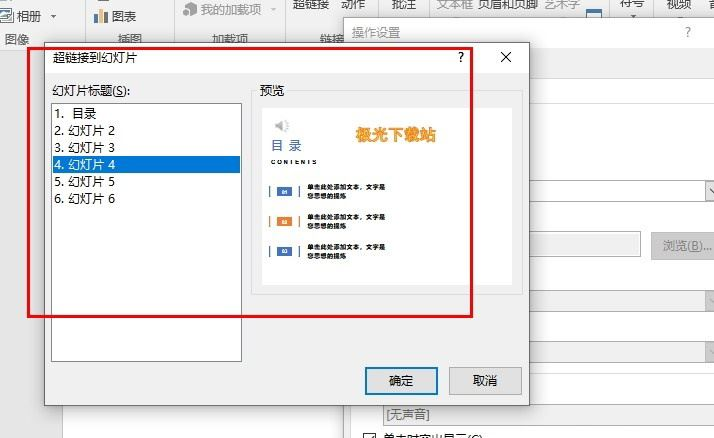
Task: Click the 浏览(B)... button in 操作设置
Action: pos(684,246)
